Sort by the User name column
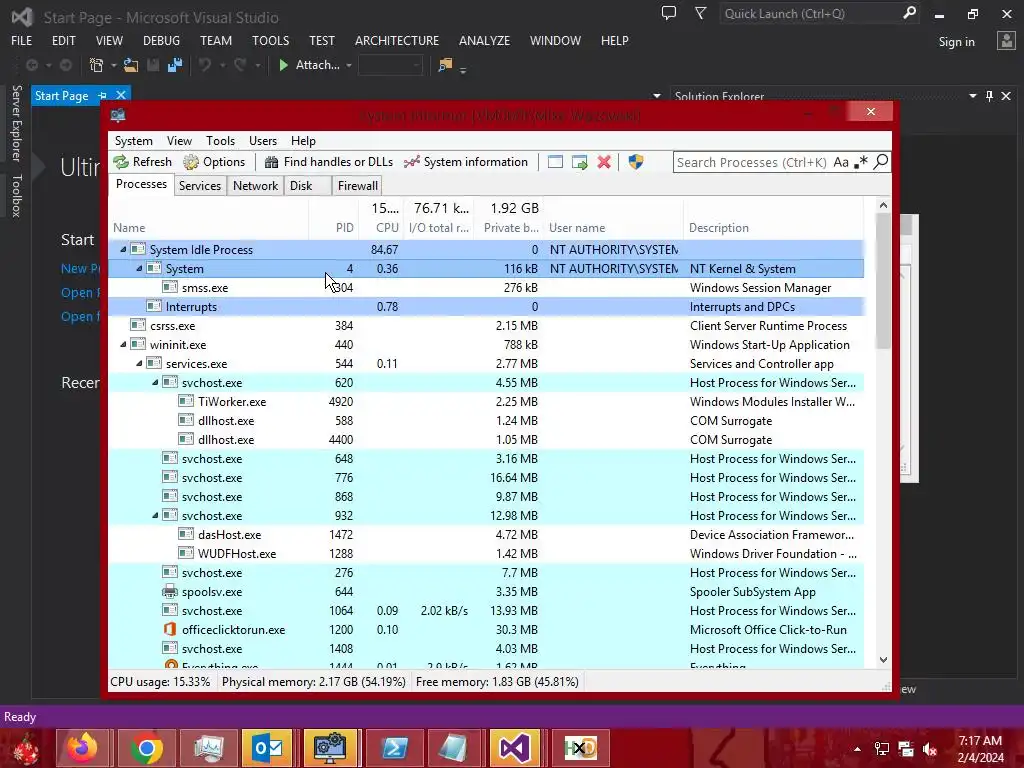1024x768 pixels. click(x=615, y=228)
